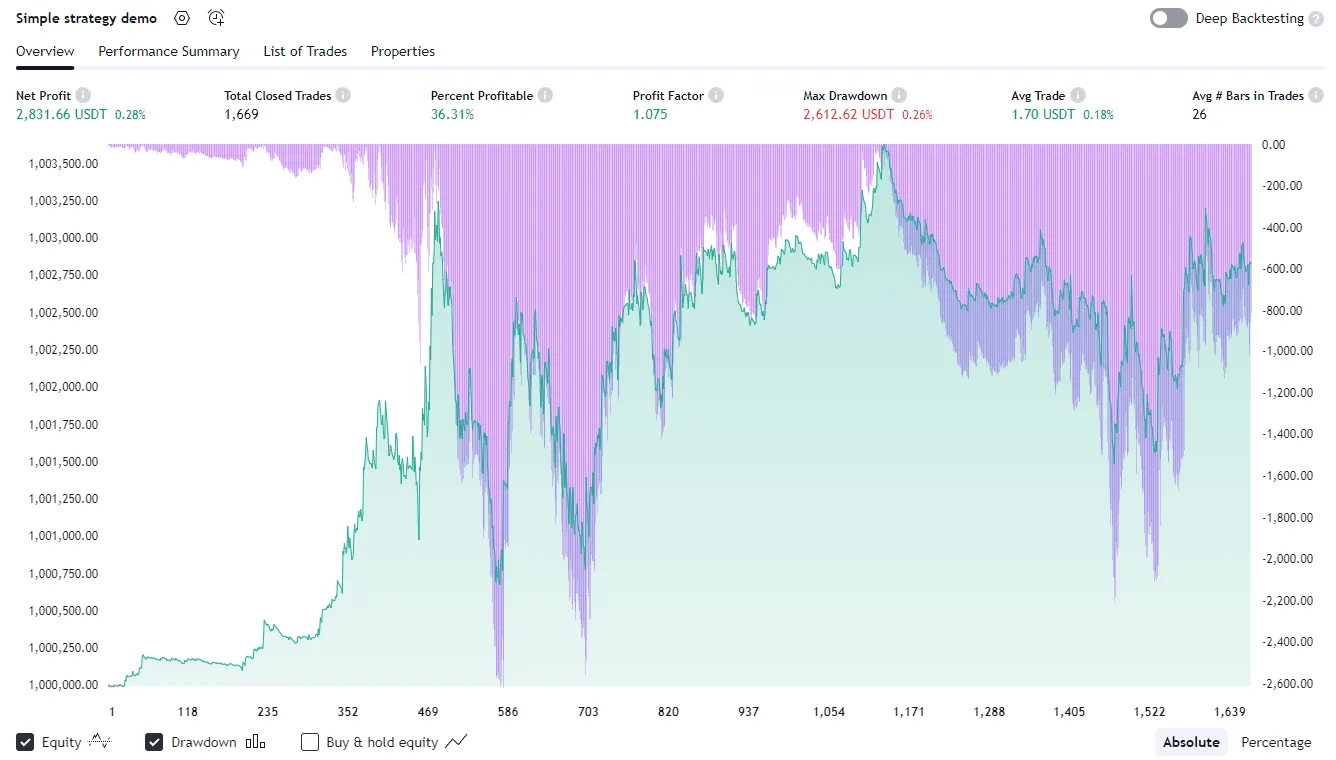Viewport: 1336px width, 760px height.
Task: Open strategy settings gear icon
Action: [x=181, y=18]
